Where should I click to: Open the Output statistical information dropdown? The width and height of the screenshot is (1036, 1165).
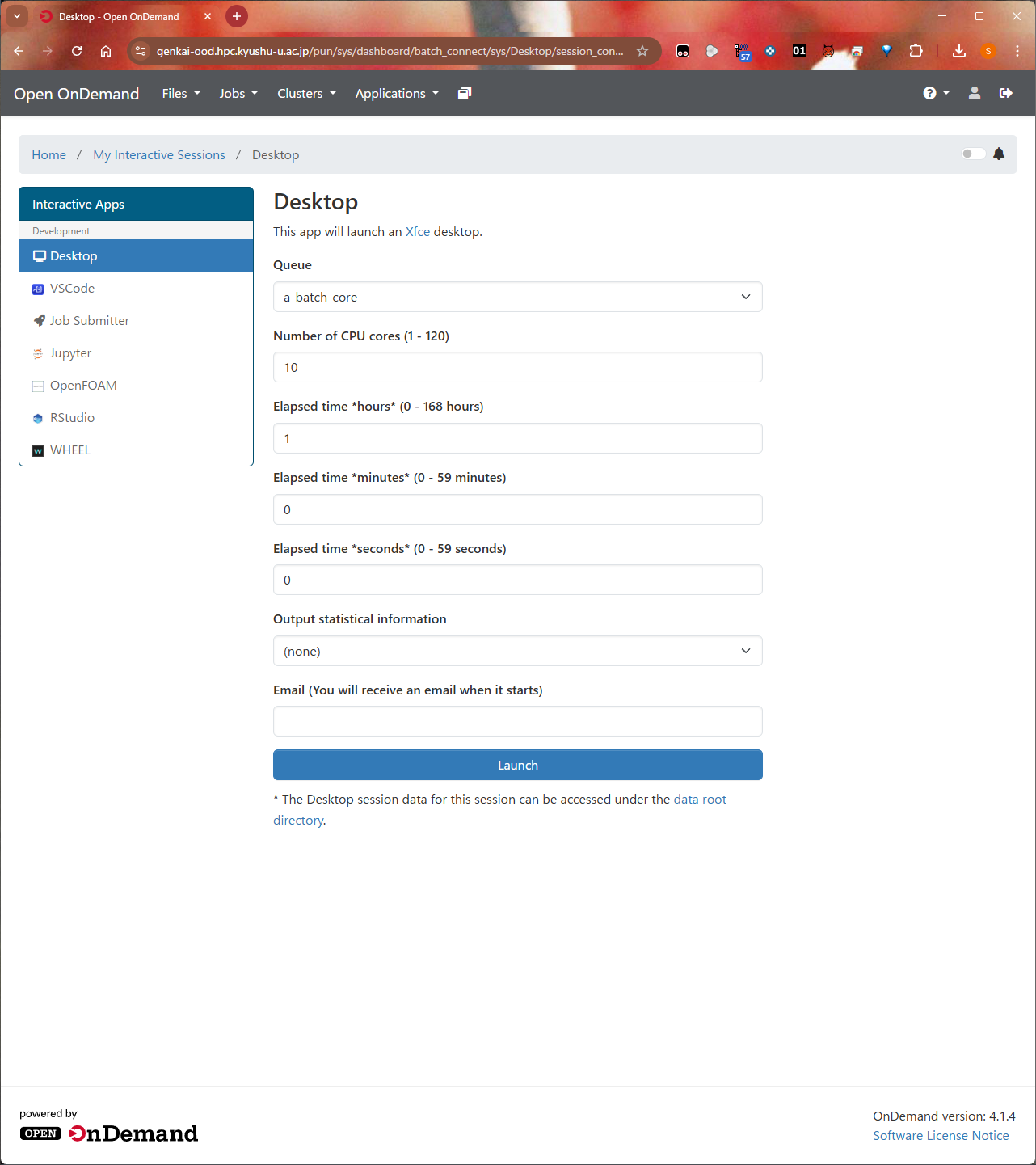(x=518, y=651)
